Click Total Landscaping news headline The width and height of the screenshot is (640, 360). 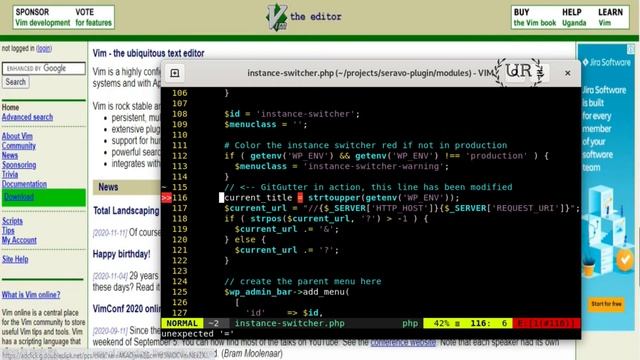click(126, 211)
